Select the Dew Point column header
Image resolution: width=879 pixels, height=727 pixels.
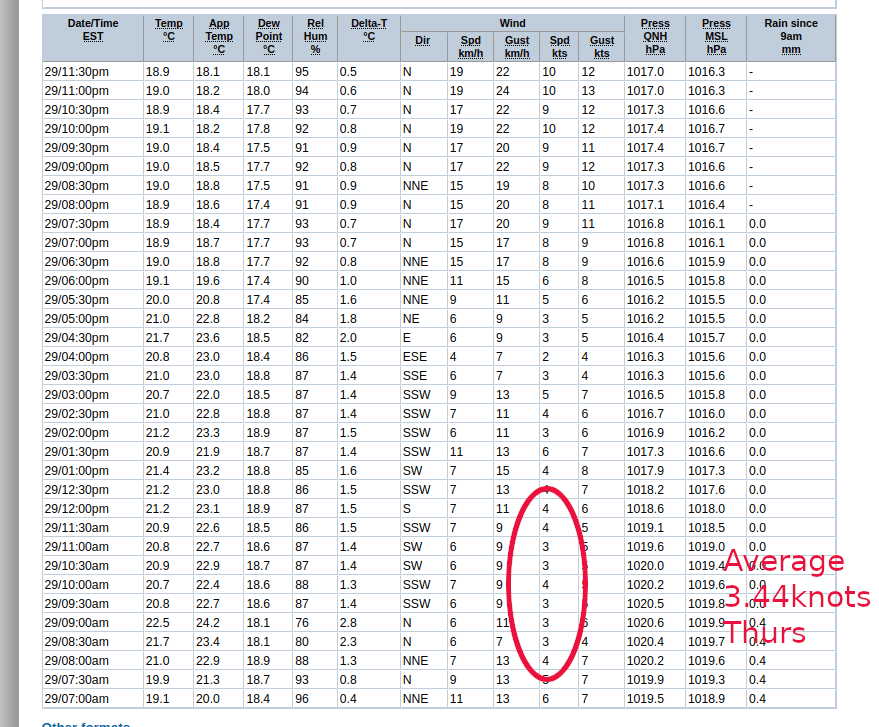click(268, 36)
